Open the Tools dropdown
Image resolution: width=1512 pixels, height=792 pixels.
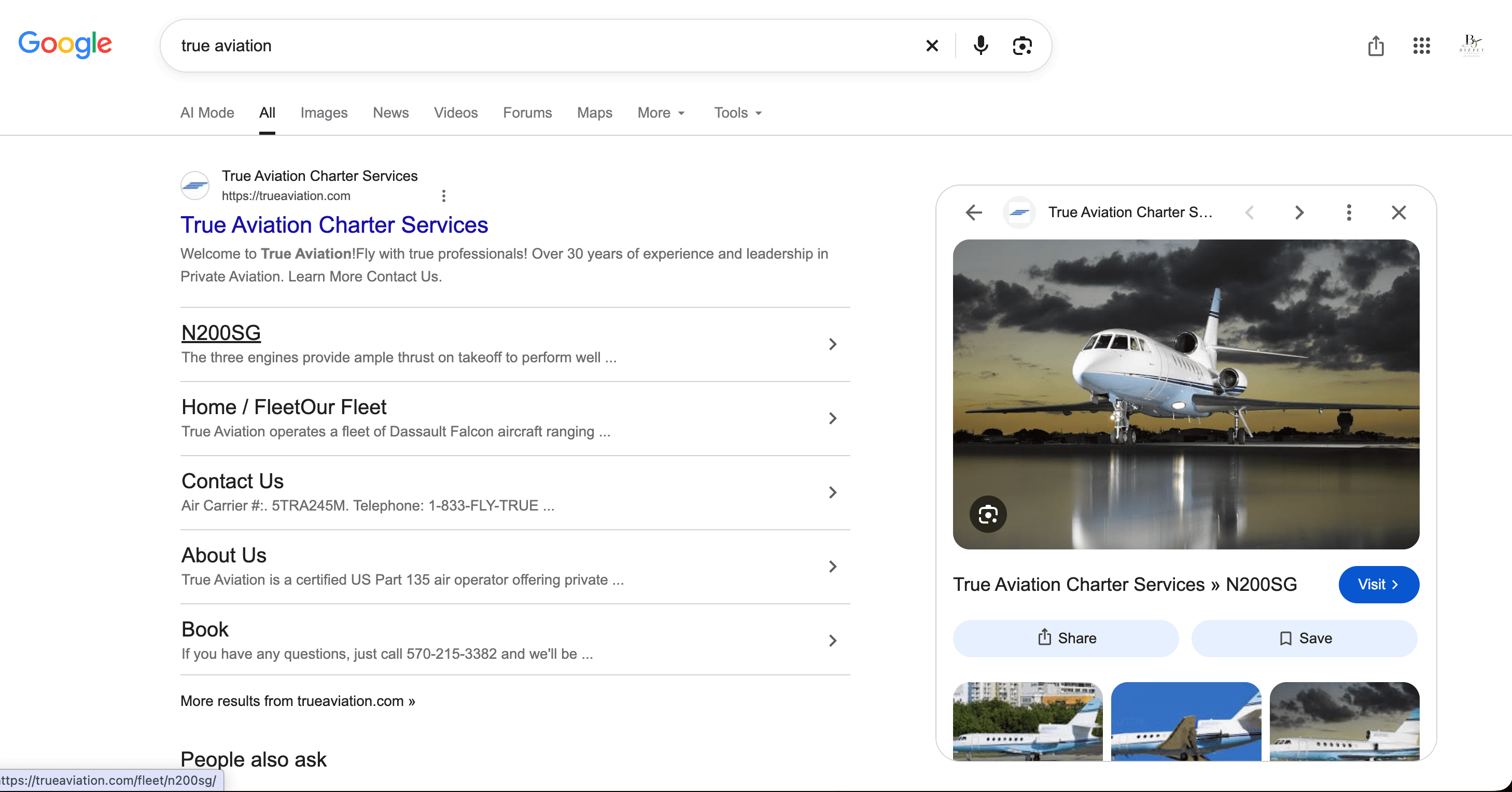click(738, 112)
